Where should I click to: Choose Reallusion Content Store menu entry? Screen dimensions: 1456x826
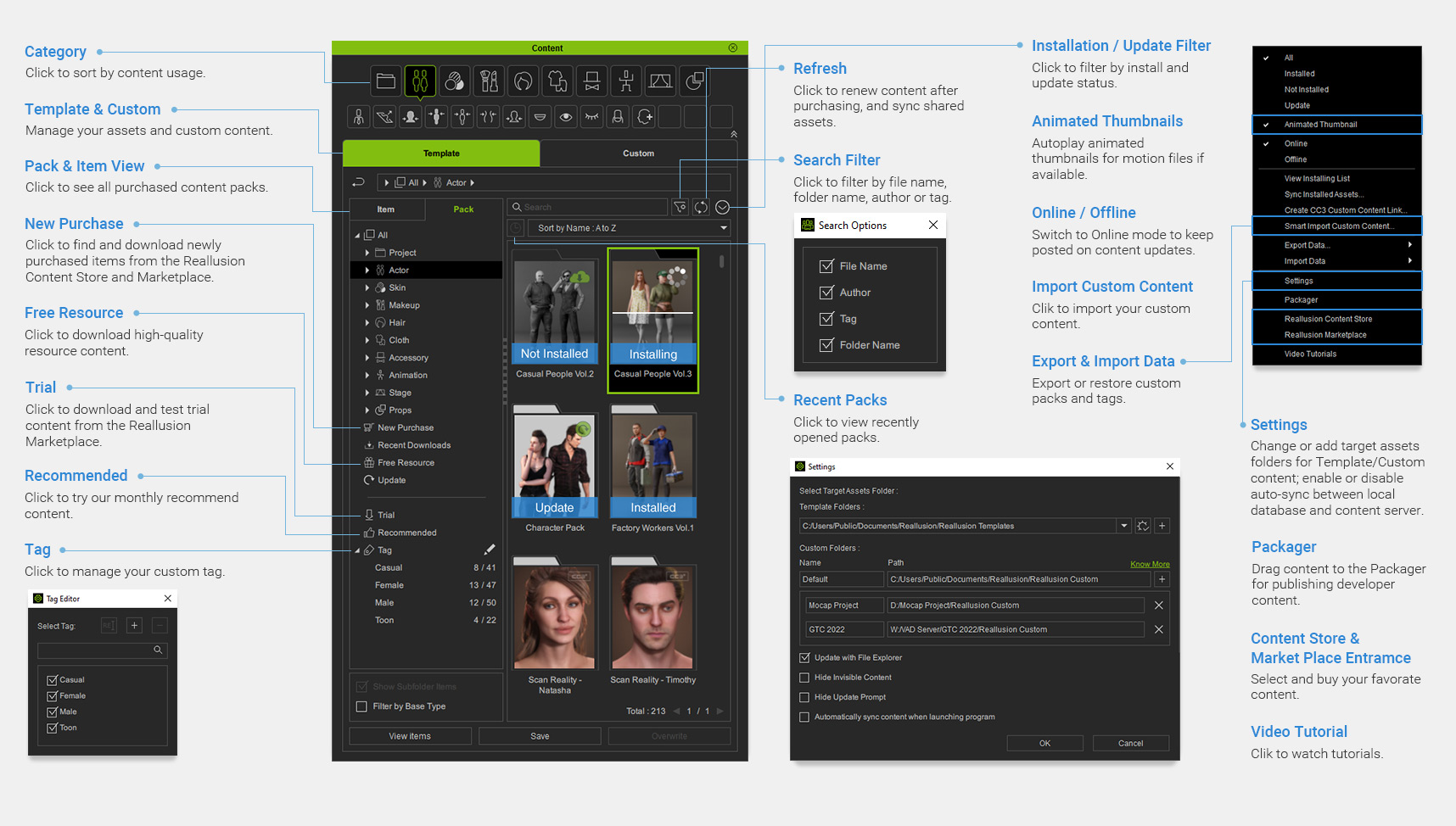click(1328, 319)
